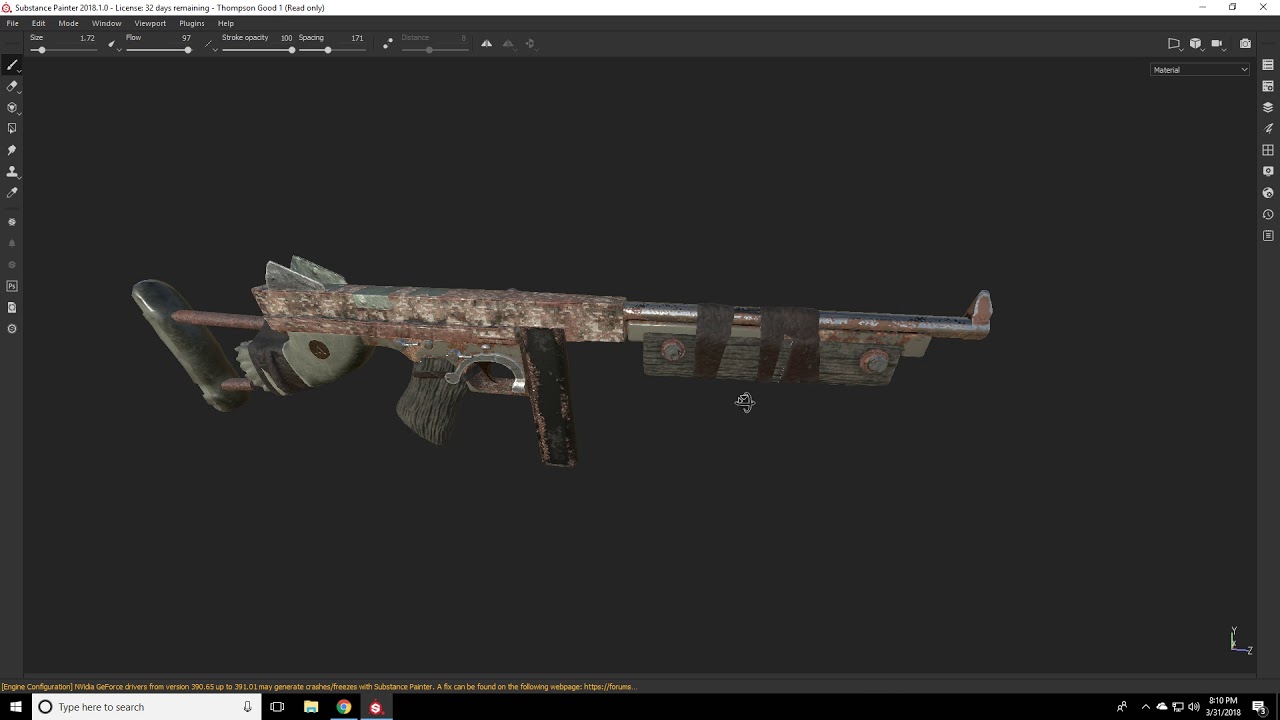Expand the perspective view mode dropdown
The height and width of the screenshot is (720, 1280).
click(1175, 44)
